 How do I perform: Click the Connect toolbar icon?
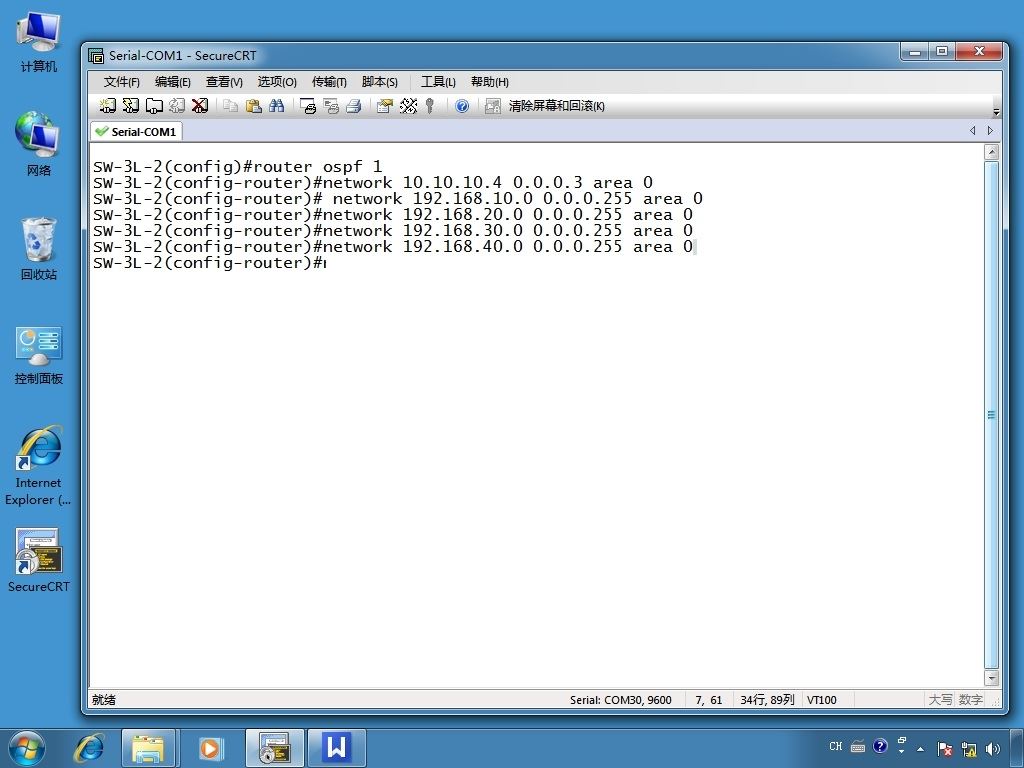[x=108, y=106]
